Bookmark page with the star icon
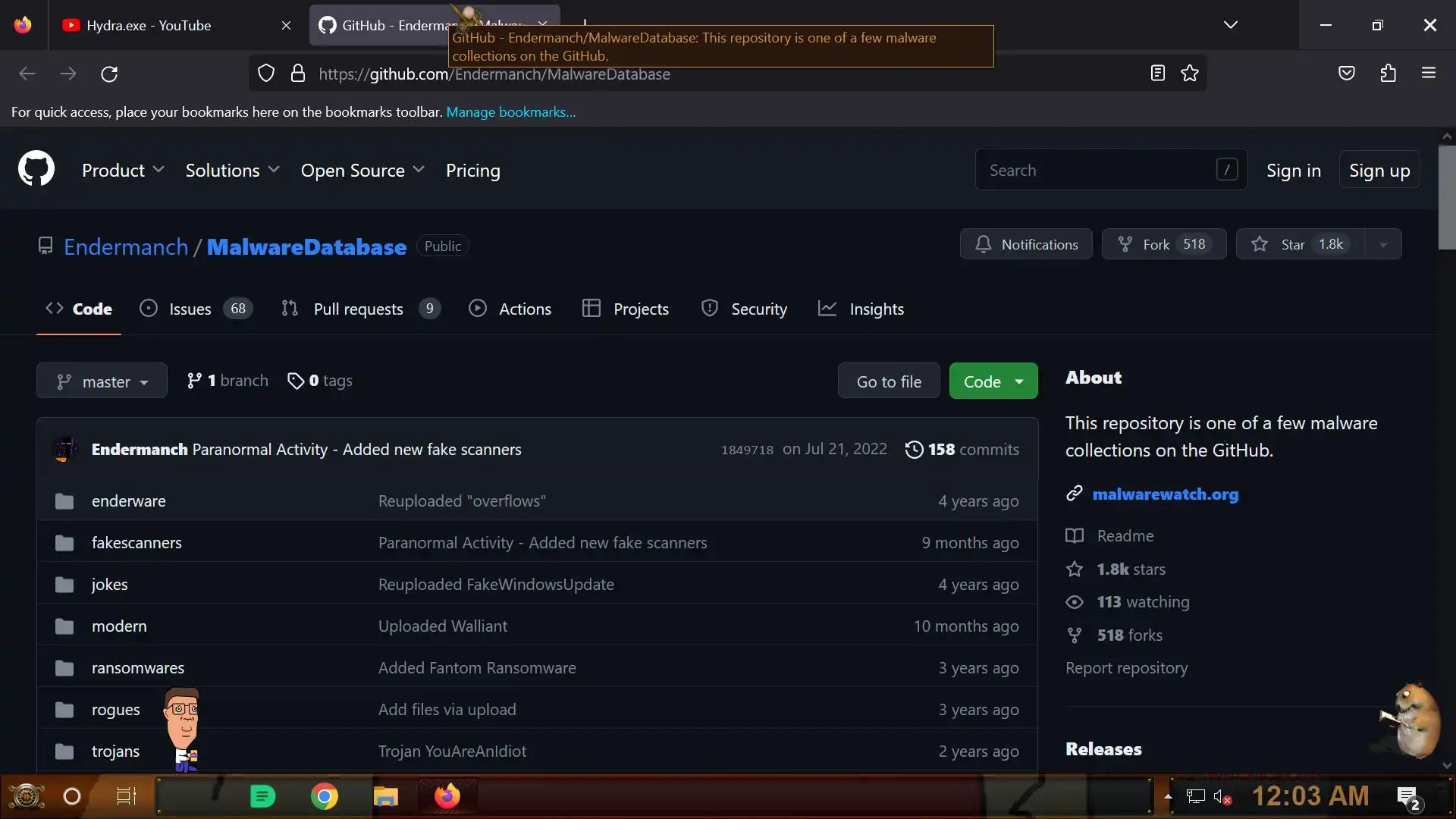Viewport: 1456px width, 819px height. coord(1189,74)
